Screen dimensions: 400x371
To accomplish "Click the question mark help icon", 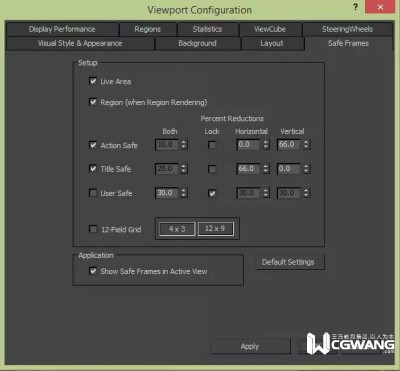I will pos(356,7).
